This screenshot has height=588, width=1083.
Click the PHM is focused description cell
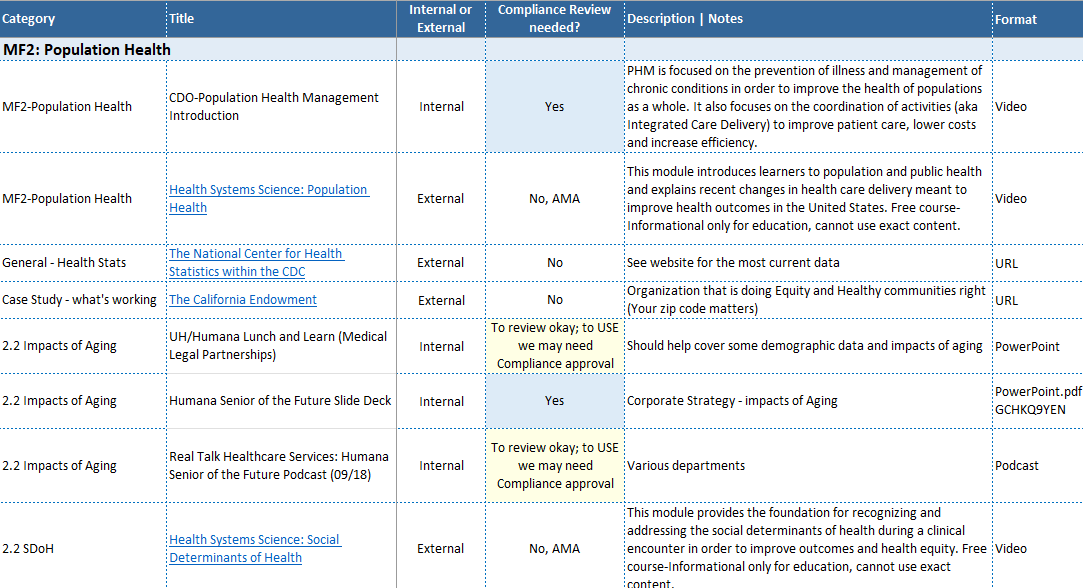pos(808,106)
